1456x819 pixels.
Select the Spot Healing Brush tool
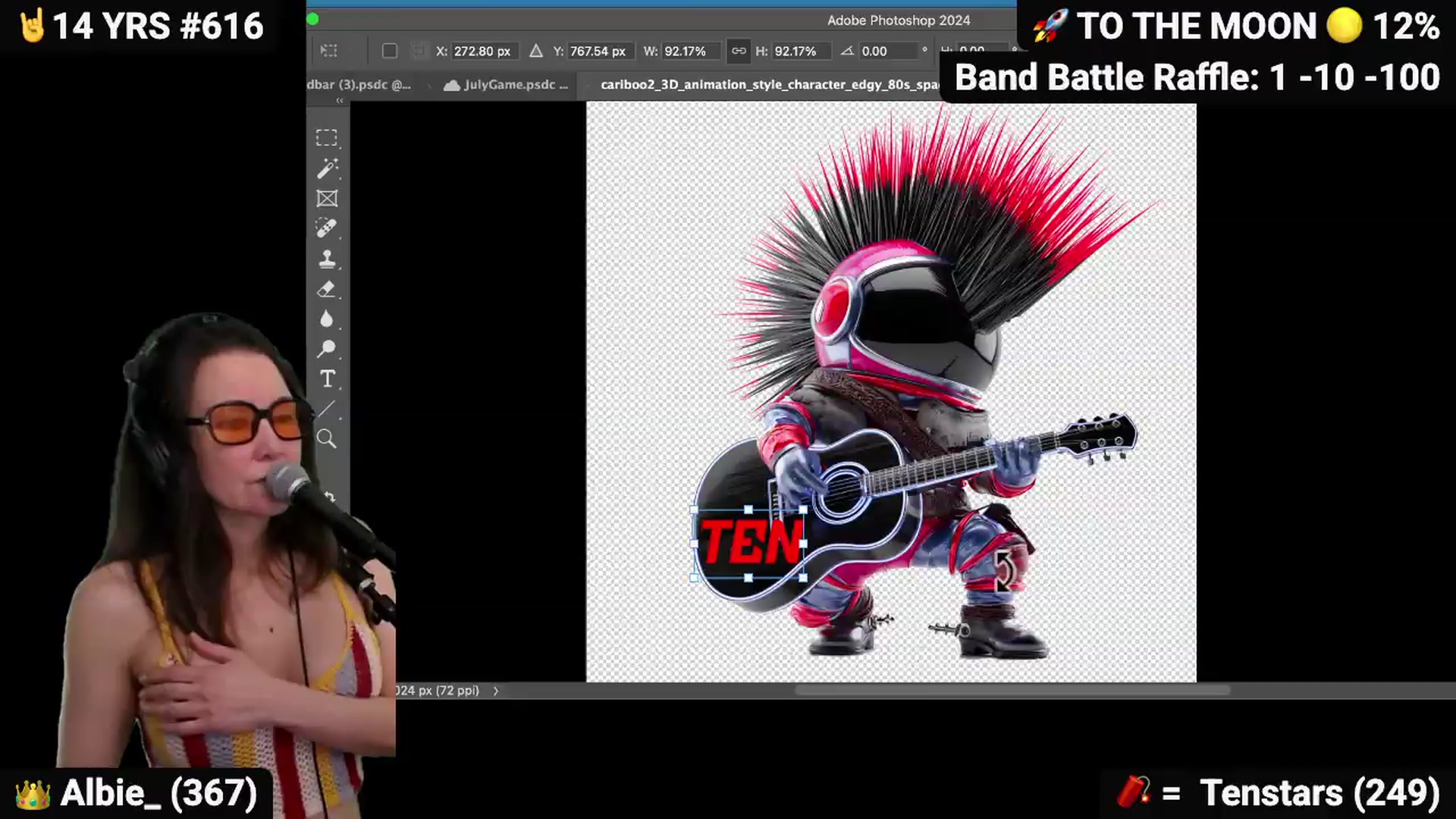pyautogui.click(x=327, y=228)
